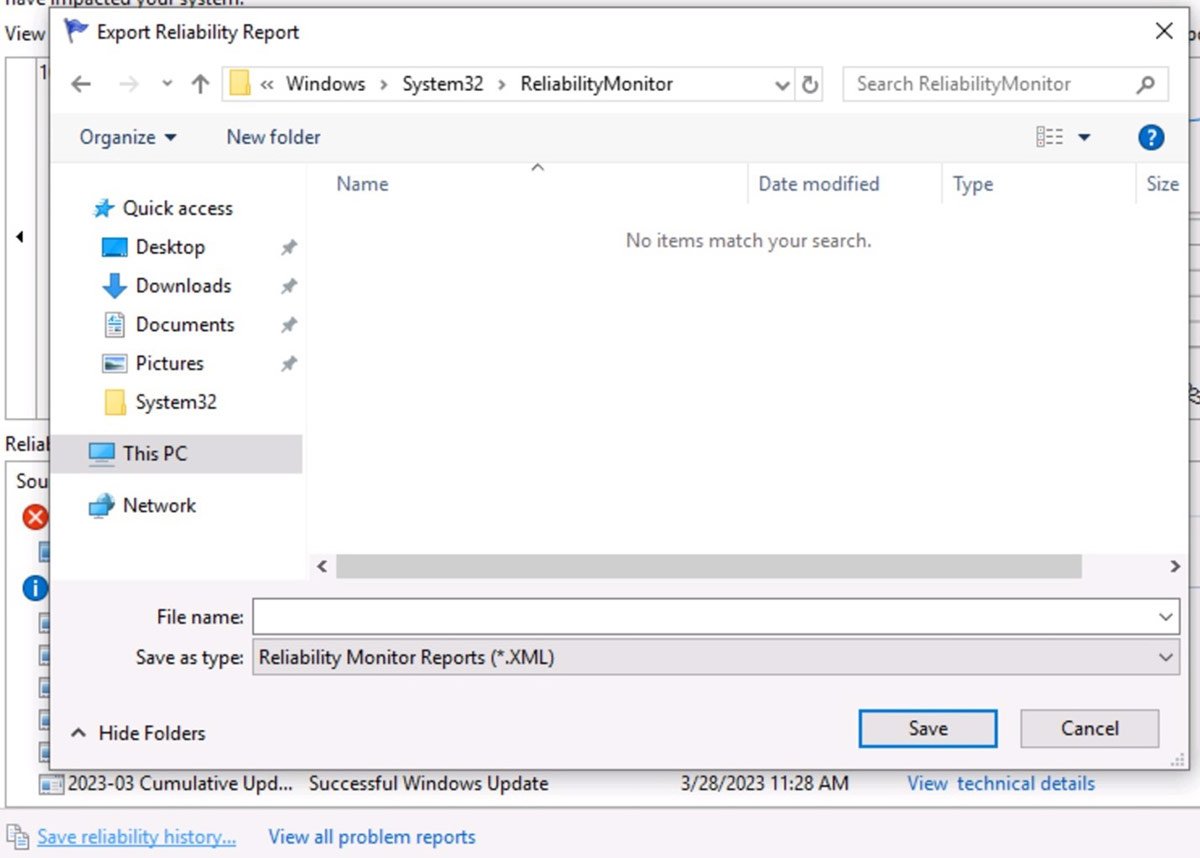
Task: Open the recent locations dropdown arrow
Action: 167,85
